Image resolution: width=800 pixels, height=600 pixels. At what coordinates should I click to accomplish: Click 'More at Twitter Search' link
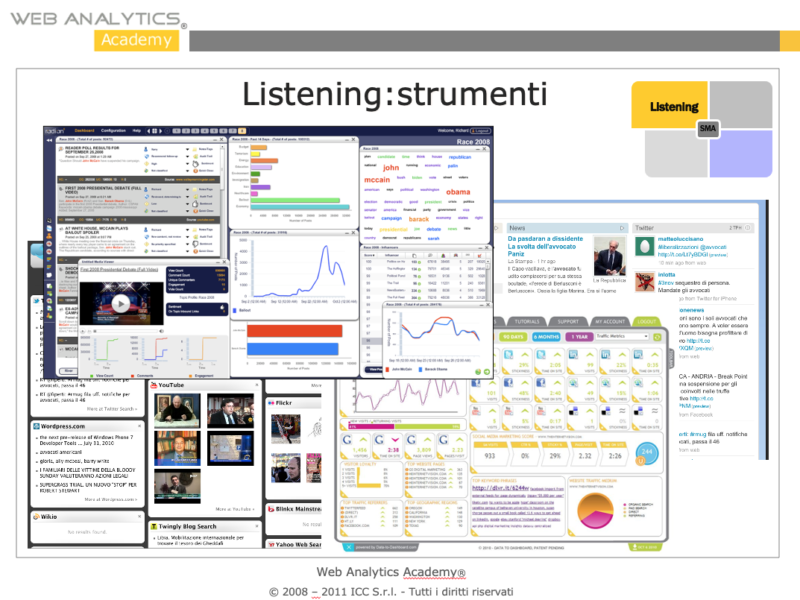pos(111,409)
